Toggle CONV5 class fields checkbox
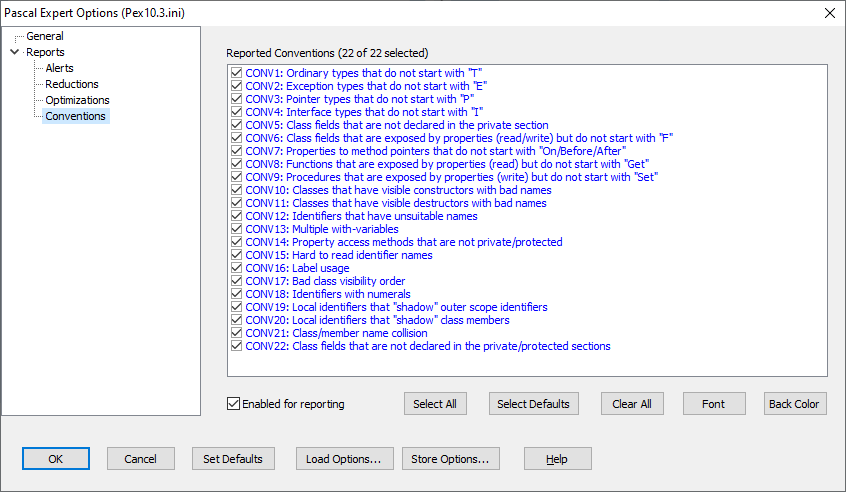This screenshot has width=846, height=492. 236,125
